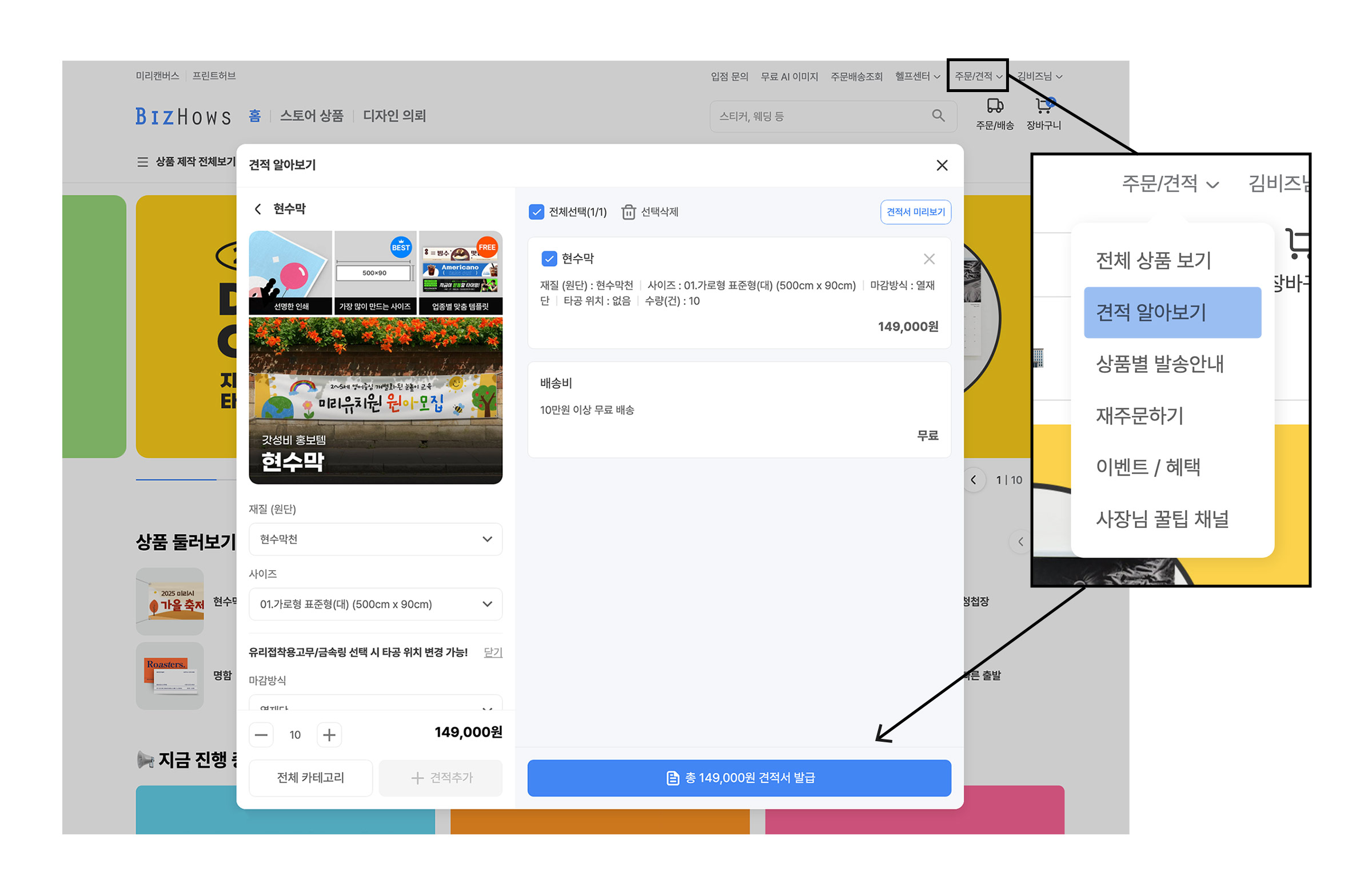1372x887 pixels.
Task: Click the search magnifier icon
Action: click(938, 116)
